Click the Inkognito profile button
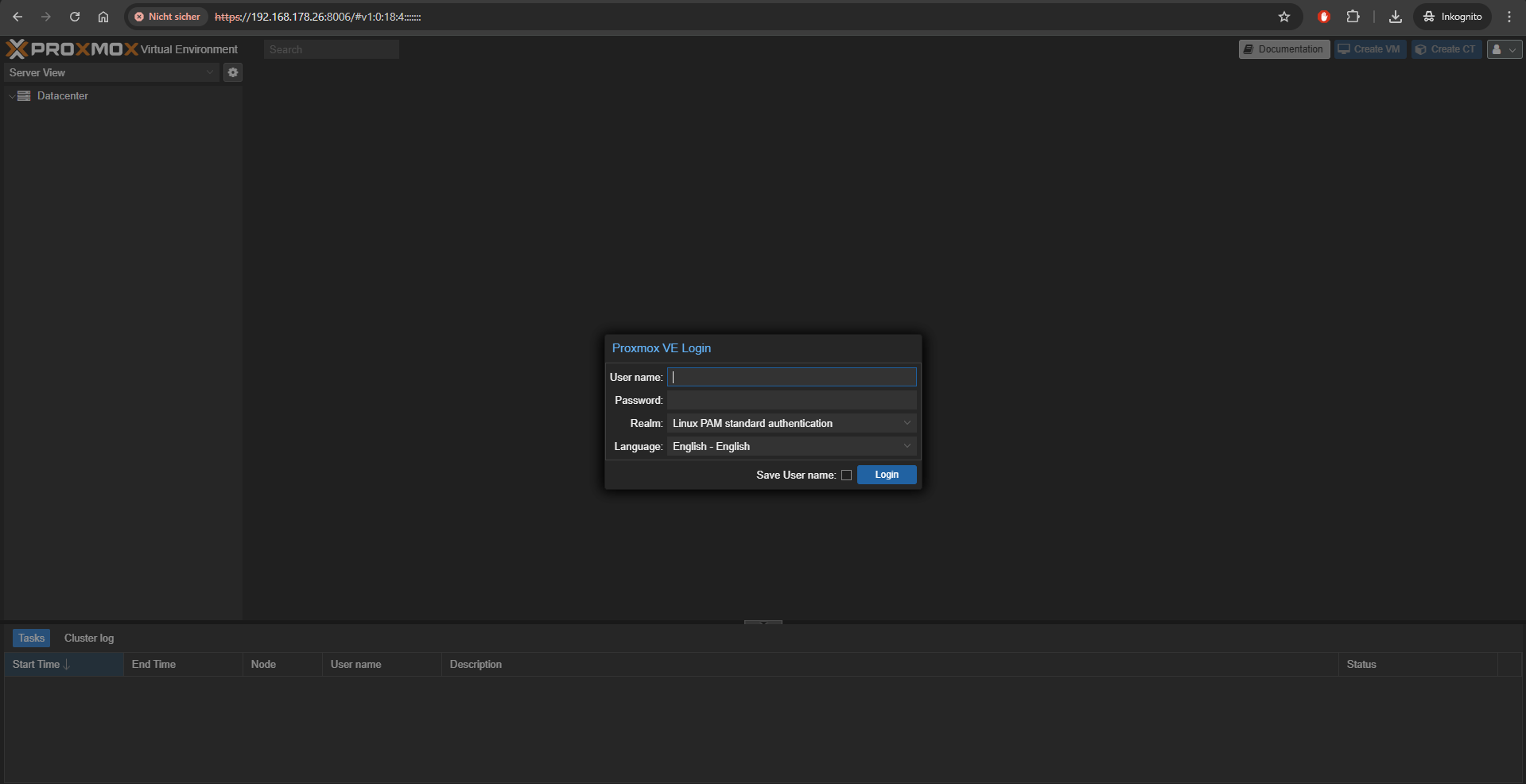 point(1453,17)
